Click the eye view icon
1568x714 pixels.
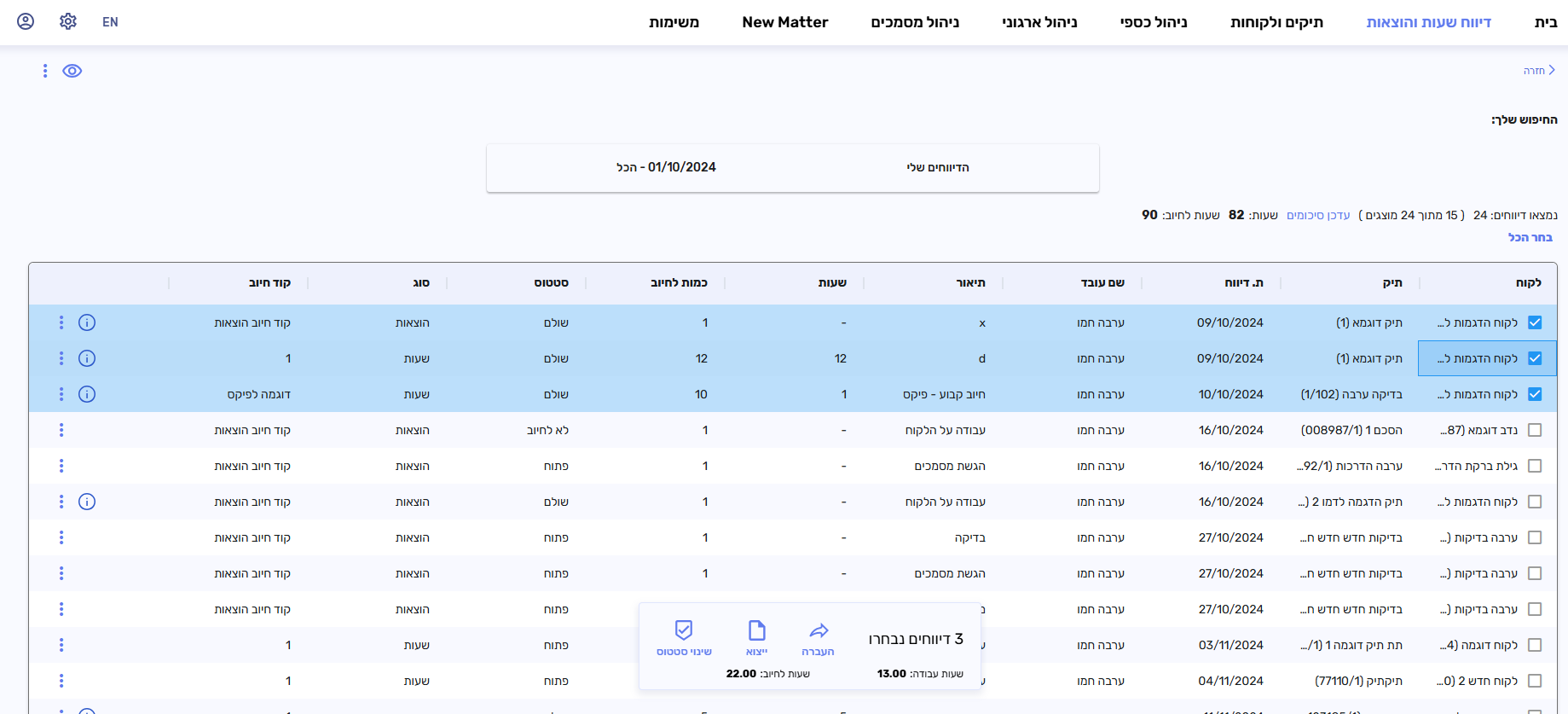click(x=72, y=71)
